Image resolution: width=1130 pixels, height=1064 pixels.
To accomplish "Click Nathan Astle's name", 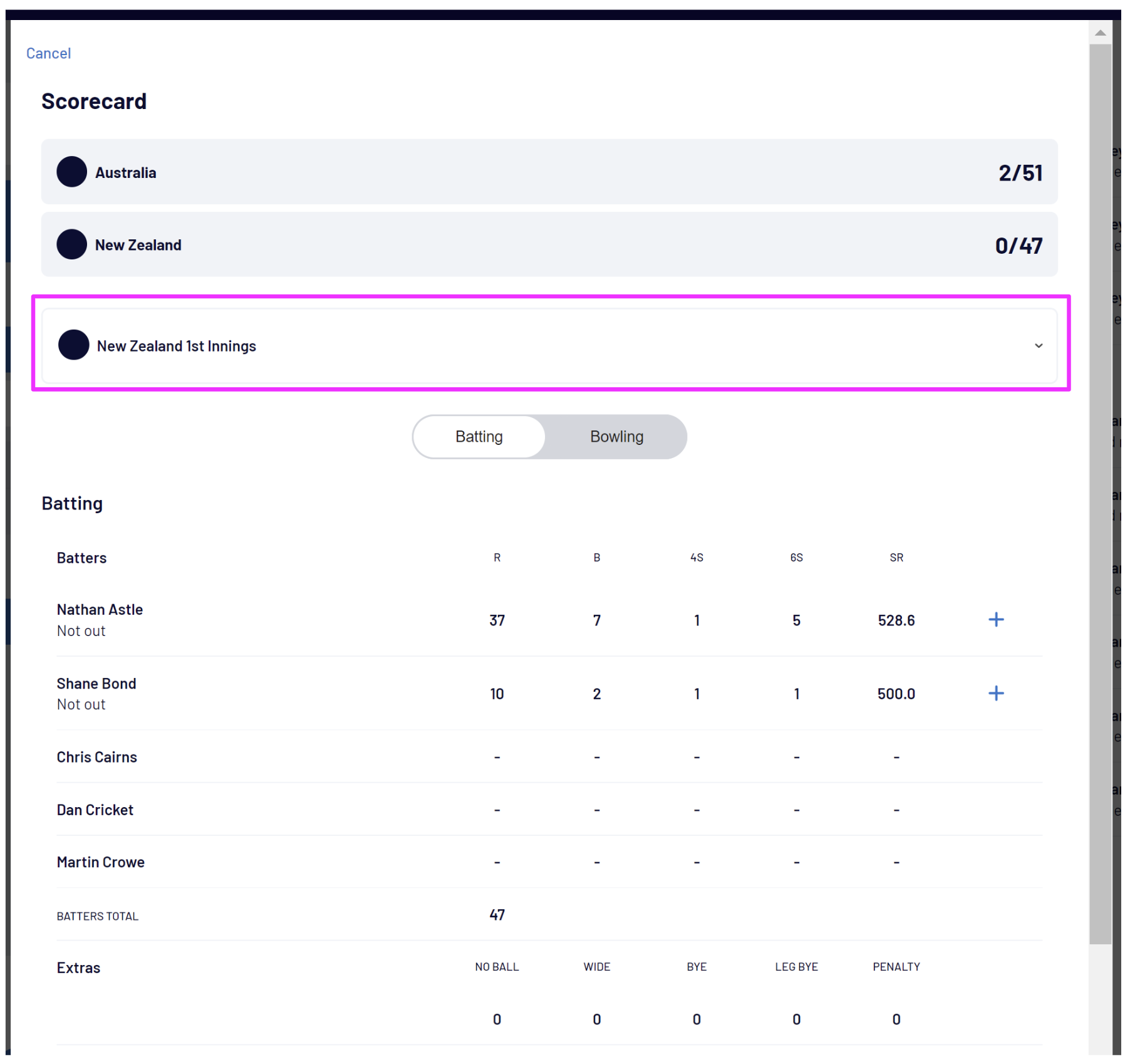I will [x=100, y=610].
